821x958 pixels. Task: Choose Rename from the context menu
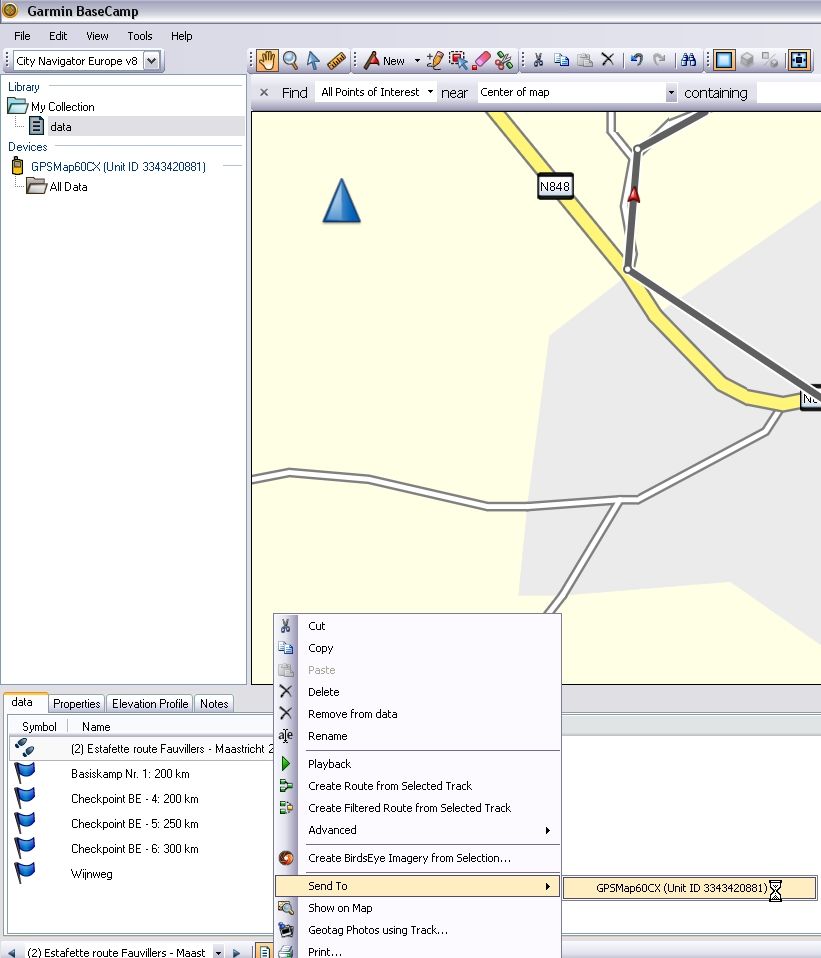point(417,736)
